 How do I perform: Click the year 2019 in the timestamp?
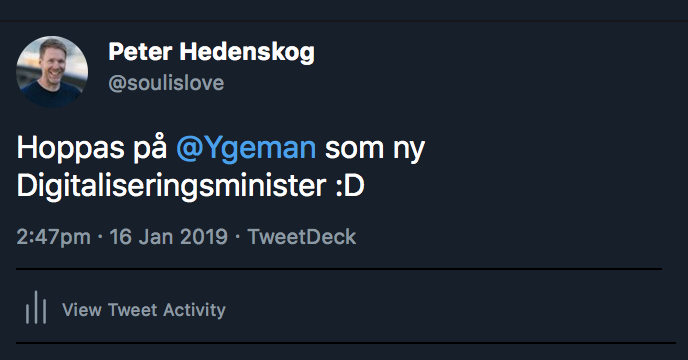coord(204,237)
